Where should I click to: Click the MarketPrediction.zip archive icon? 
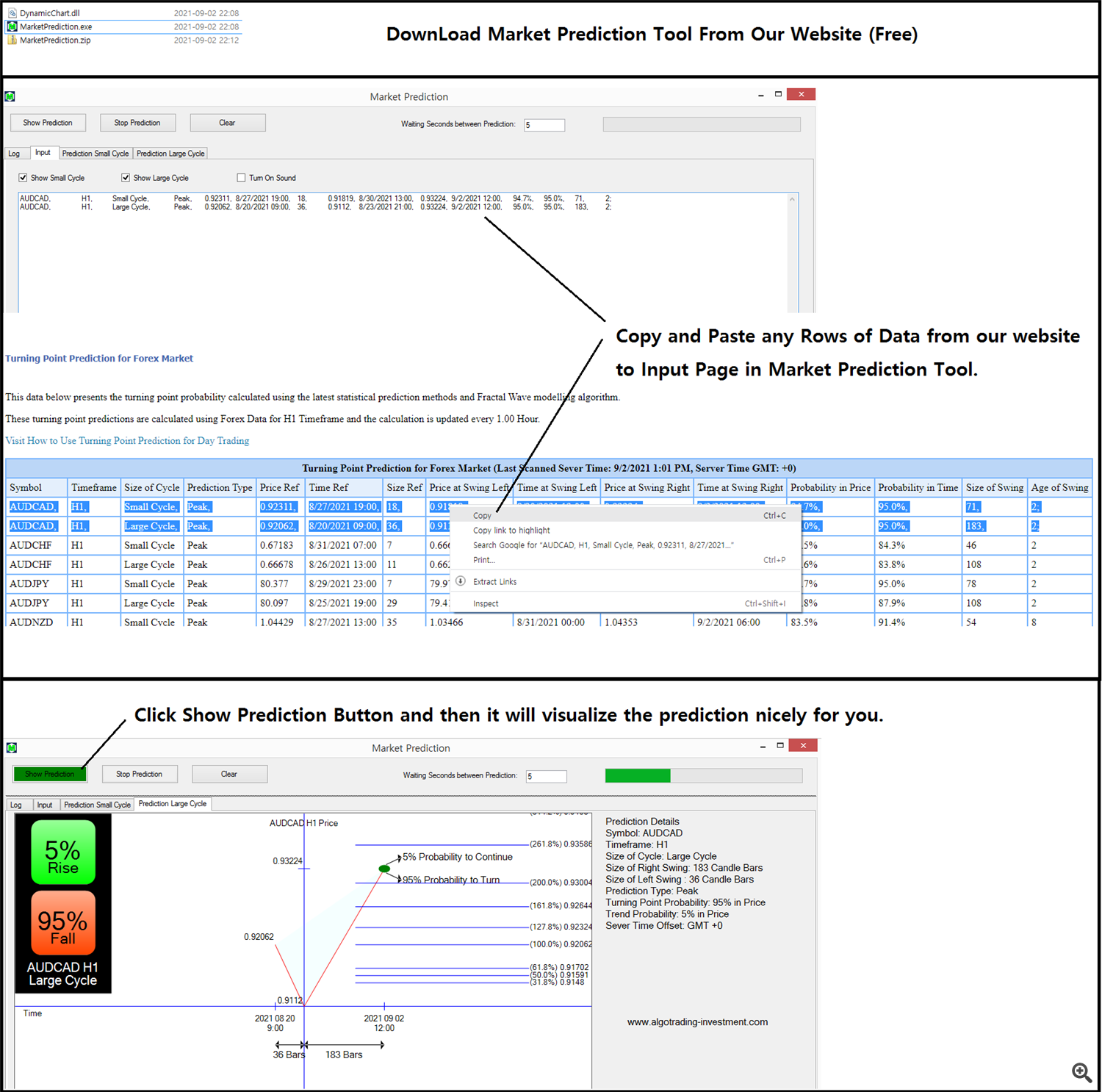click(x=12, y=40)
